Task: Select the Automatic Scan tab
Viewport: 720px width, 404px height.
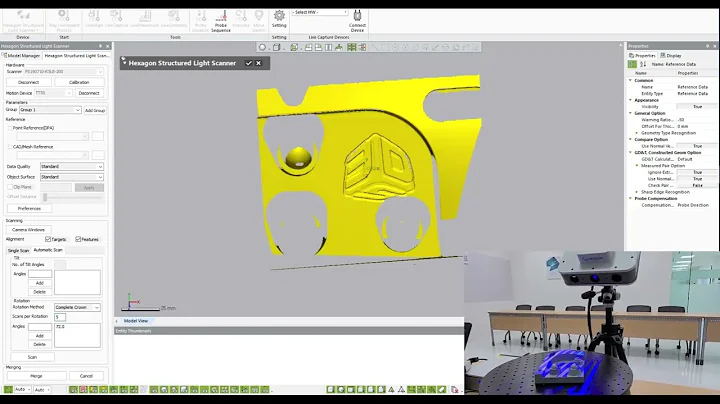Action: tap(48, 250)
